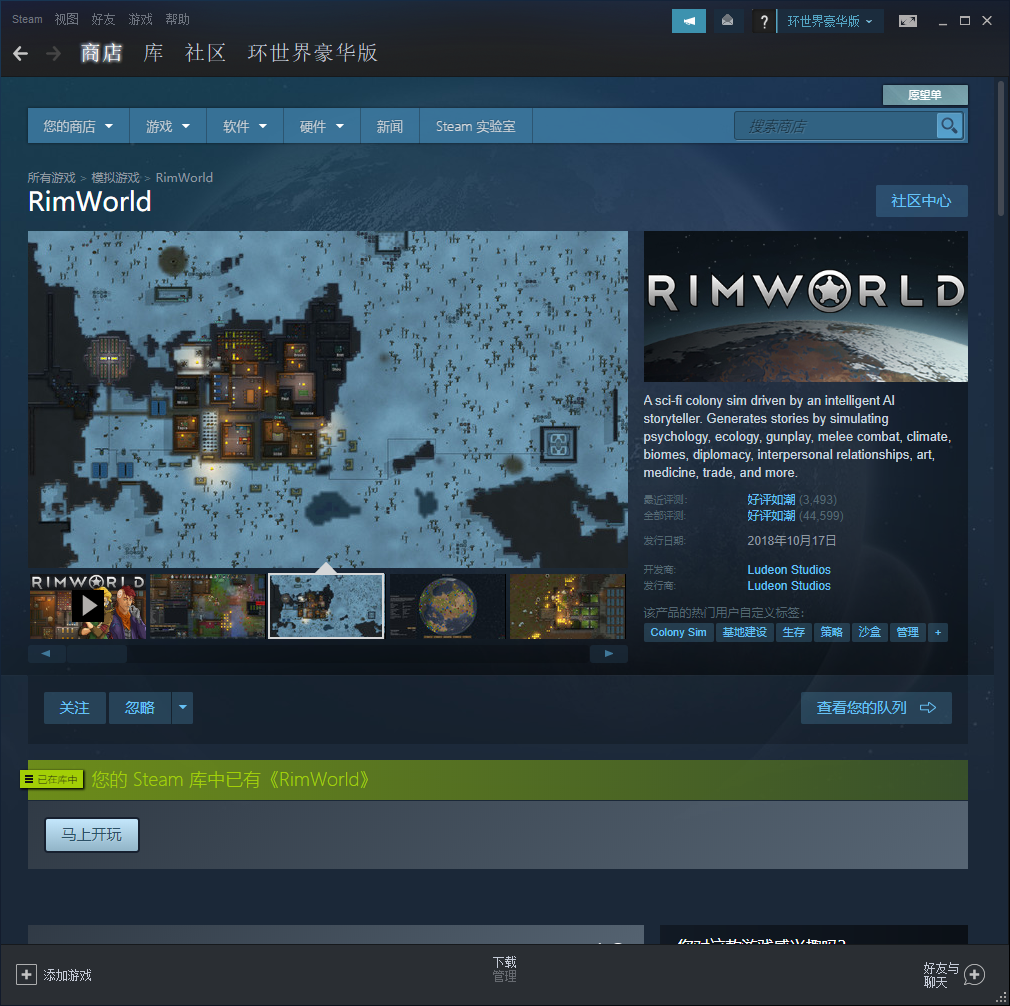Click the megaphone announcements icon
The image size is (1010, 1006).
688,21
